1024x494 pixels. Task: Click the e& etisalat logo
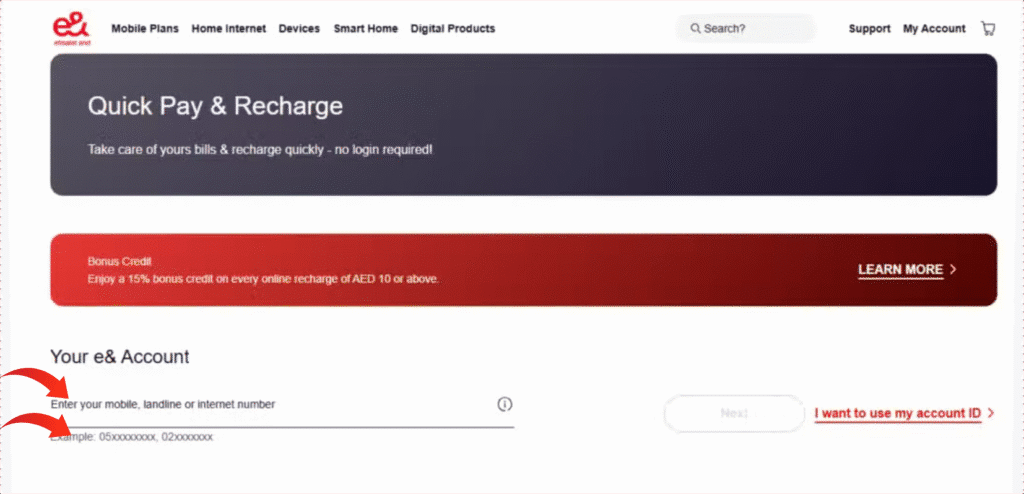coord(71,29)
